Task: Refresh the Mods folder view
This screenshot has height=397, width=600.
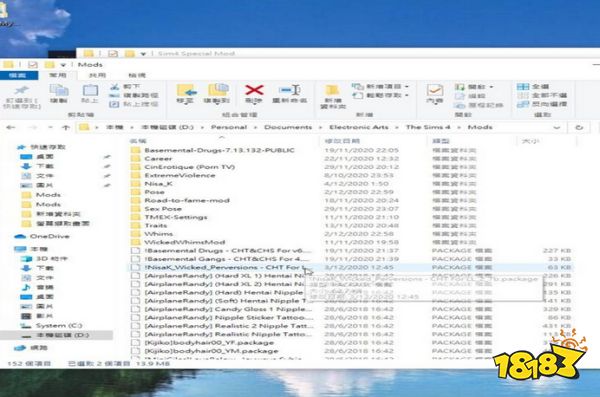Action: 579,127
